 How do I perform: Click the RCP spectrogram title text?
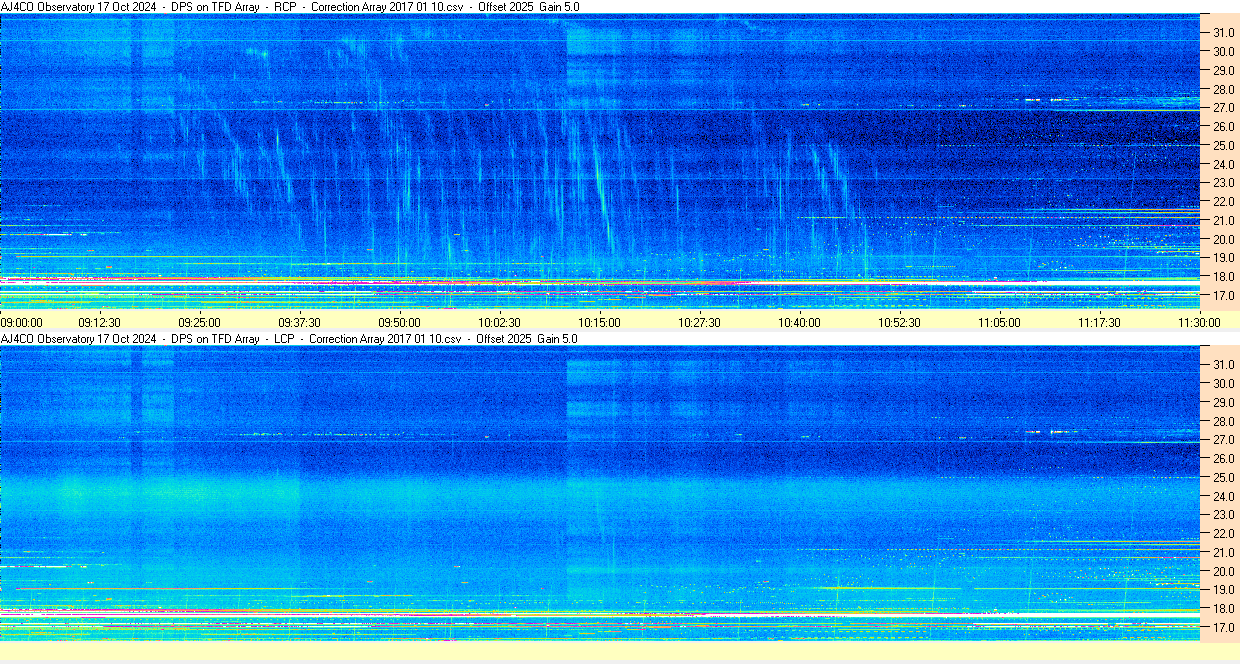click(290, 7)
